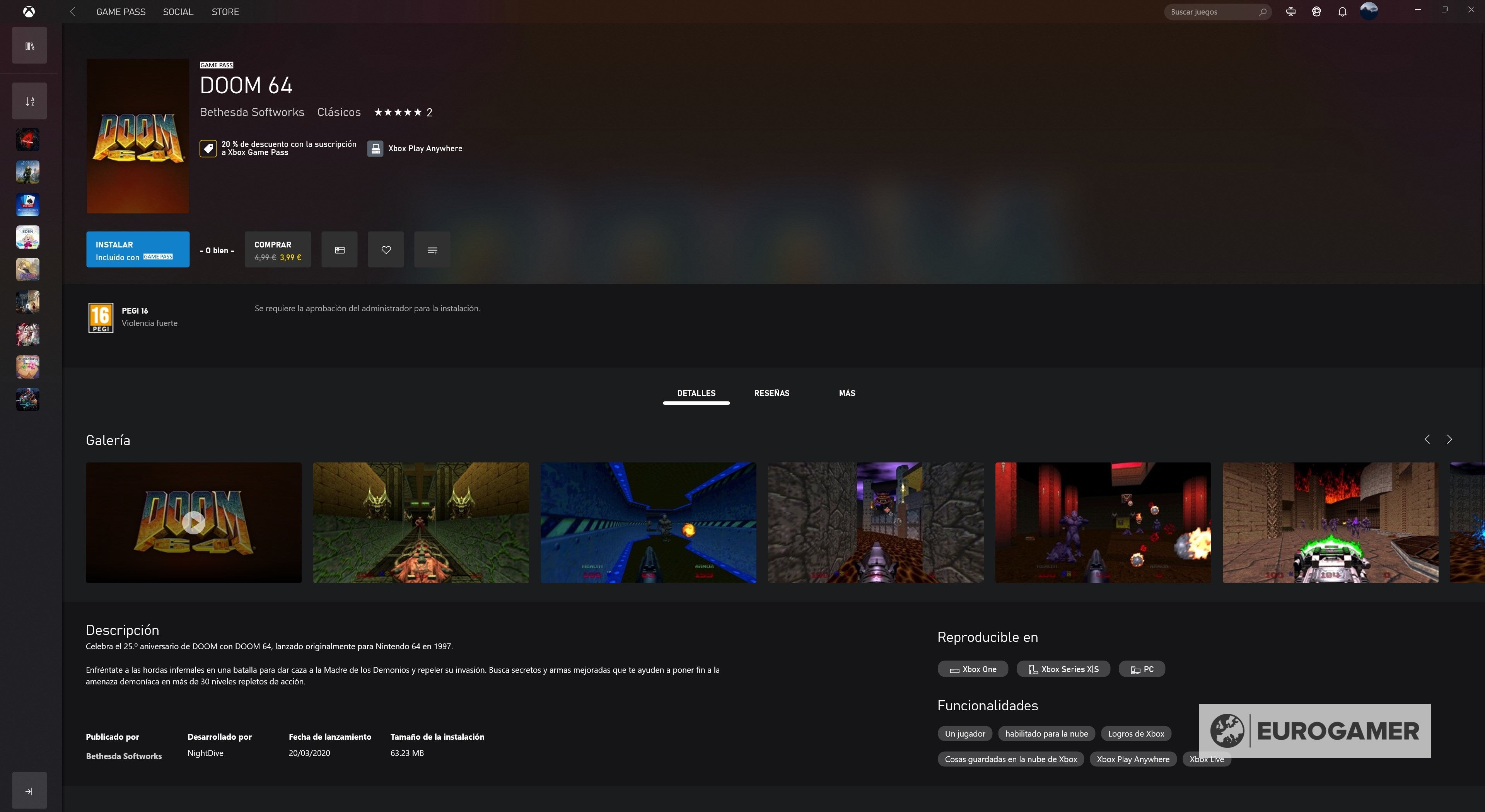Select the Xbox One platform chip
Viewport: 1485px width, 812px height.
973,669
